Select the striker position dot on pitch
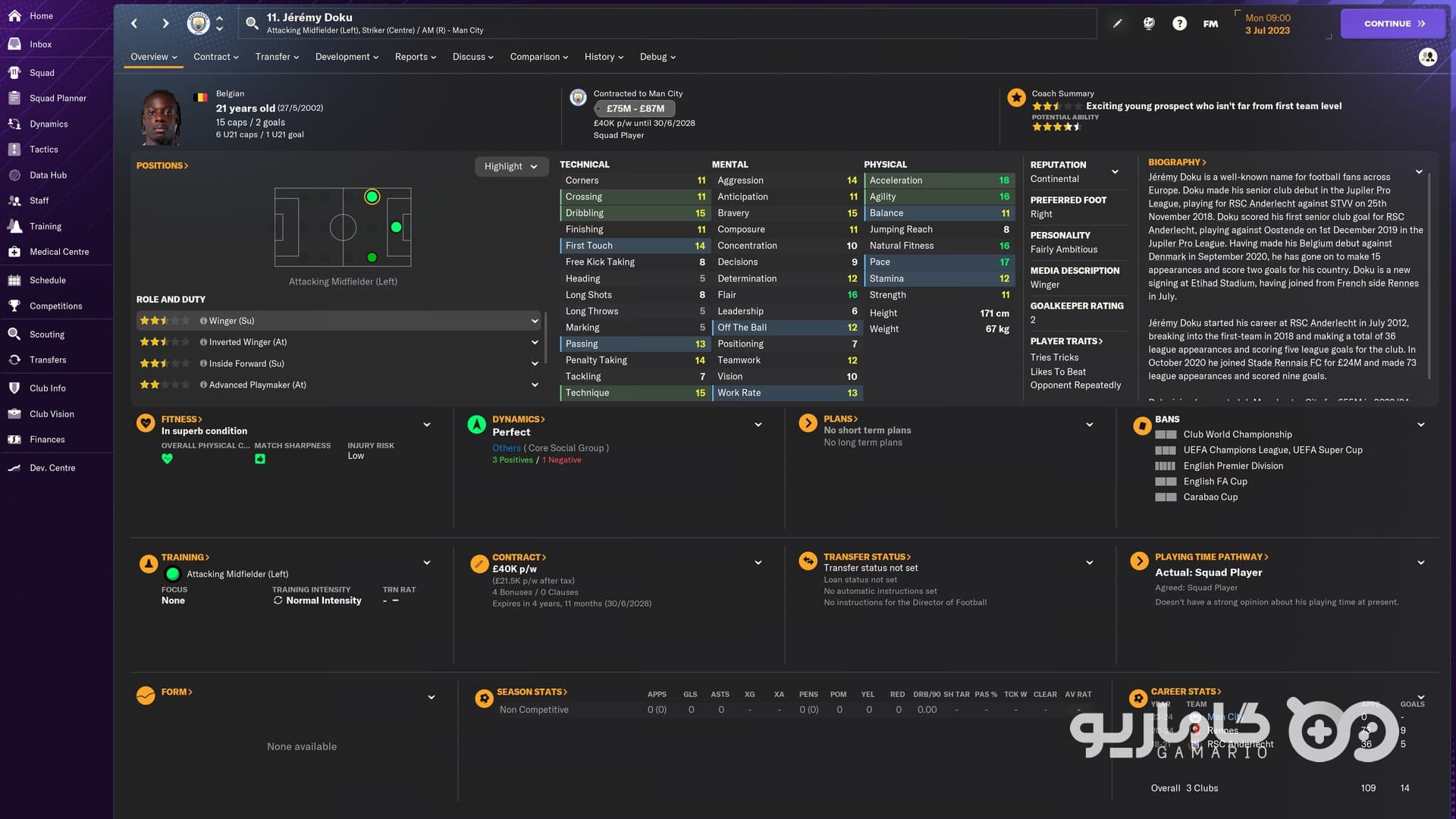Image resolution: width=1456 pixels, height=819 pixels. tap(396, 227)
